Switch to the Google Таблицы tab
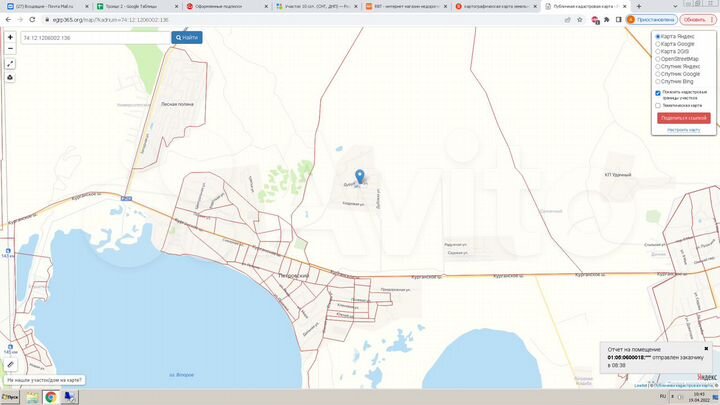 click(x=135, y=6)
